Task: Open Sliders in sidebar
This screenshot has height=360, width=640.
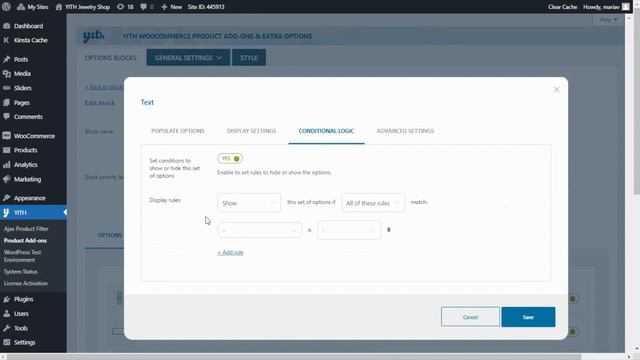Action: click(x=22, y=88)
